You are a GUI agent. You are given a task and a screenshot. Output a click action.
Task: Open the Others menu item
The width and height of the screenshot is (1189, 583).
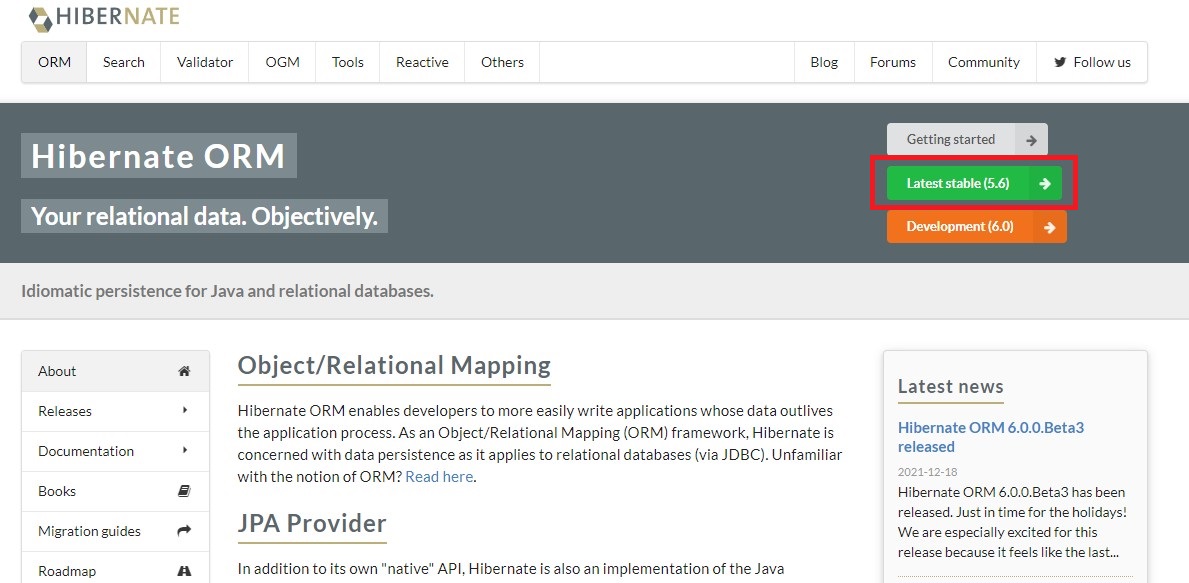point(502,62)
